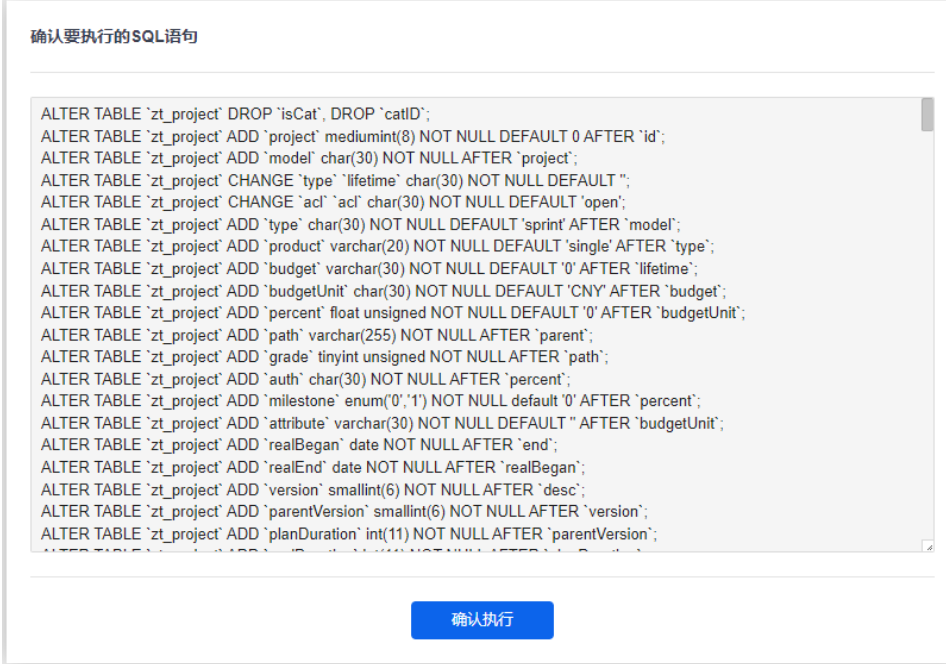Click the ADD `path` varchar(255) line

point(317,335)
